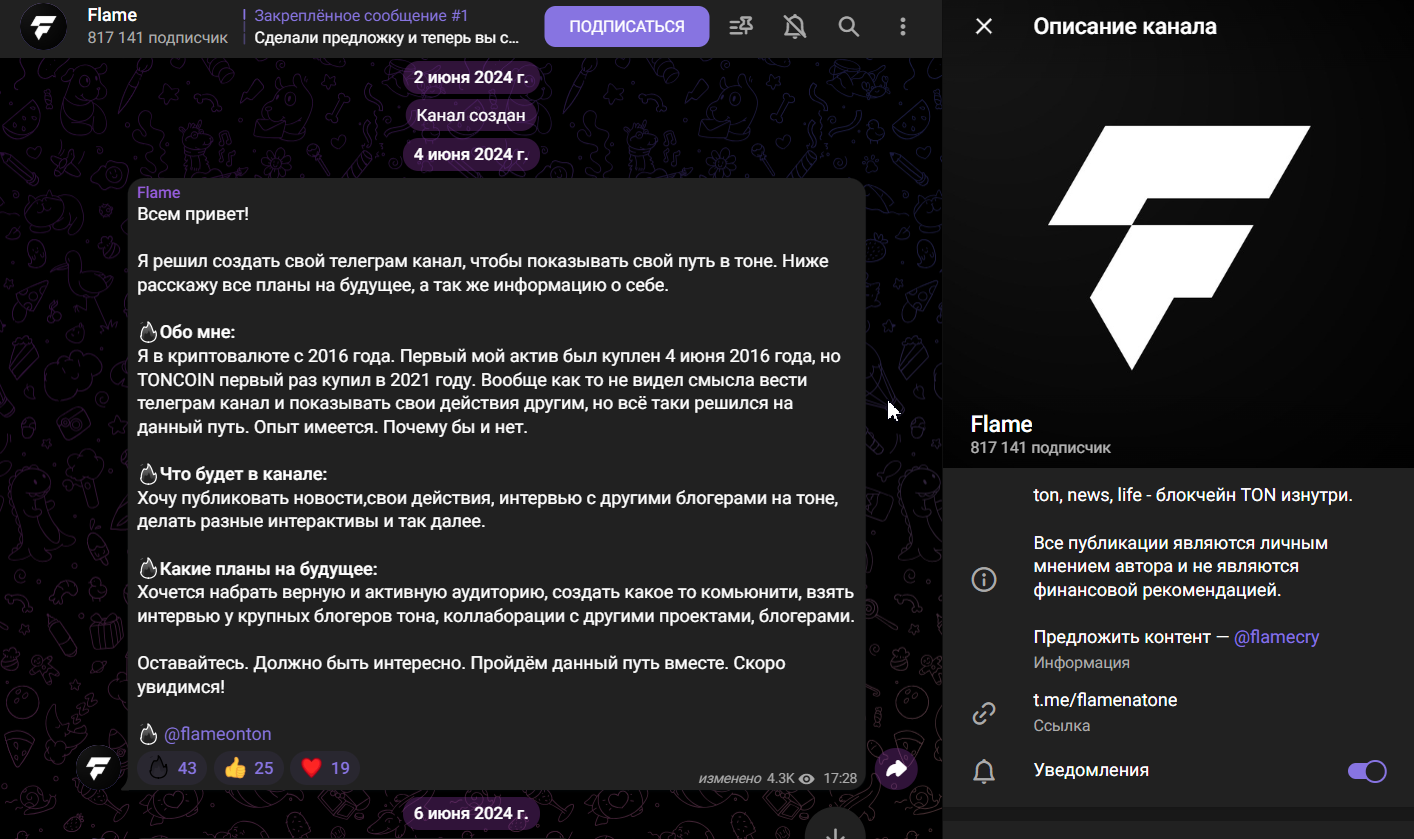Click the share arrow beside the post
The image size is (1414, 839).
[x=896, y=769]
